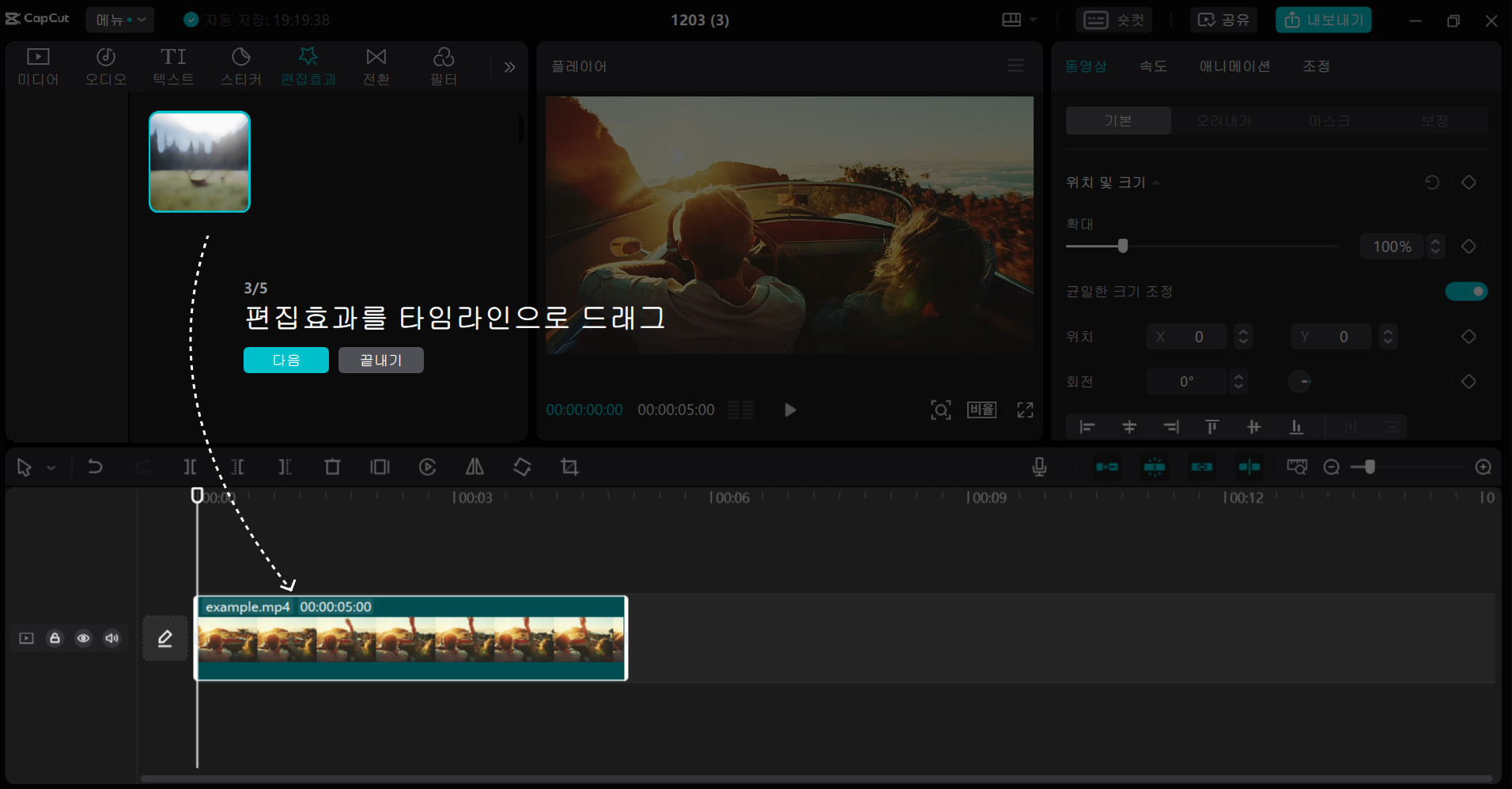
Task: Open the 전환 transitions tab
Action: pyautogui.click(x=376, y=66)
